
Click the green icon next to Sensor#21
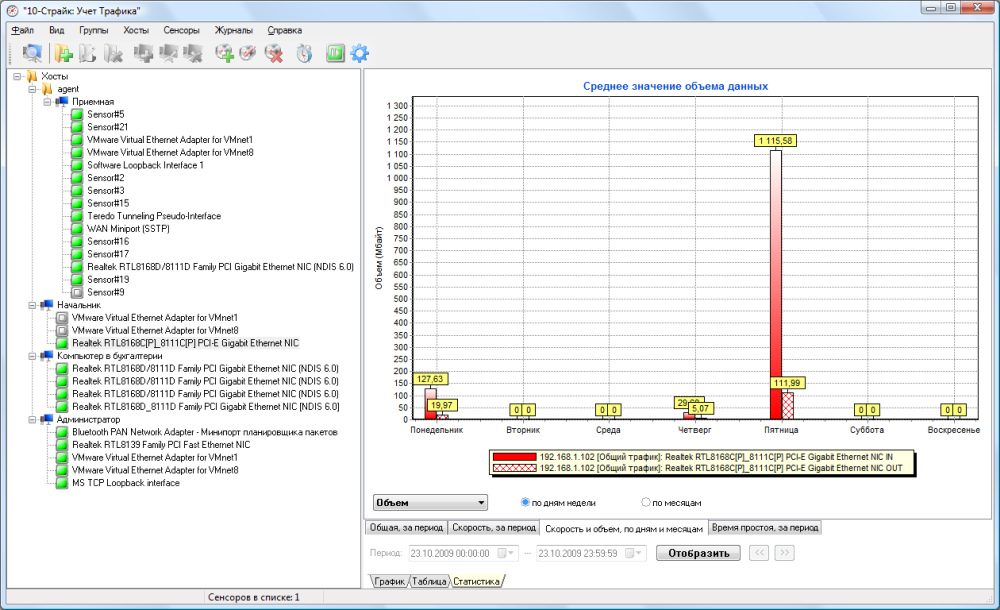77,127
